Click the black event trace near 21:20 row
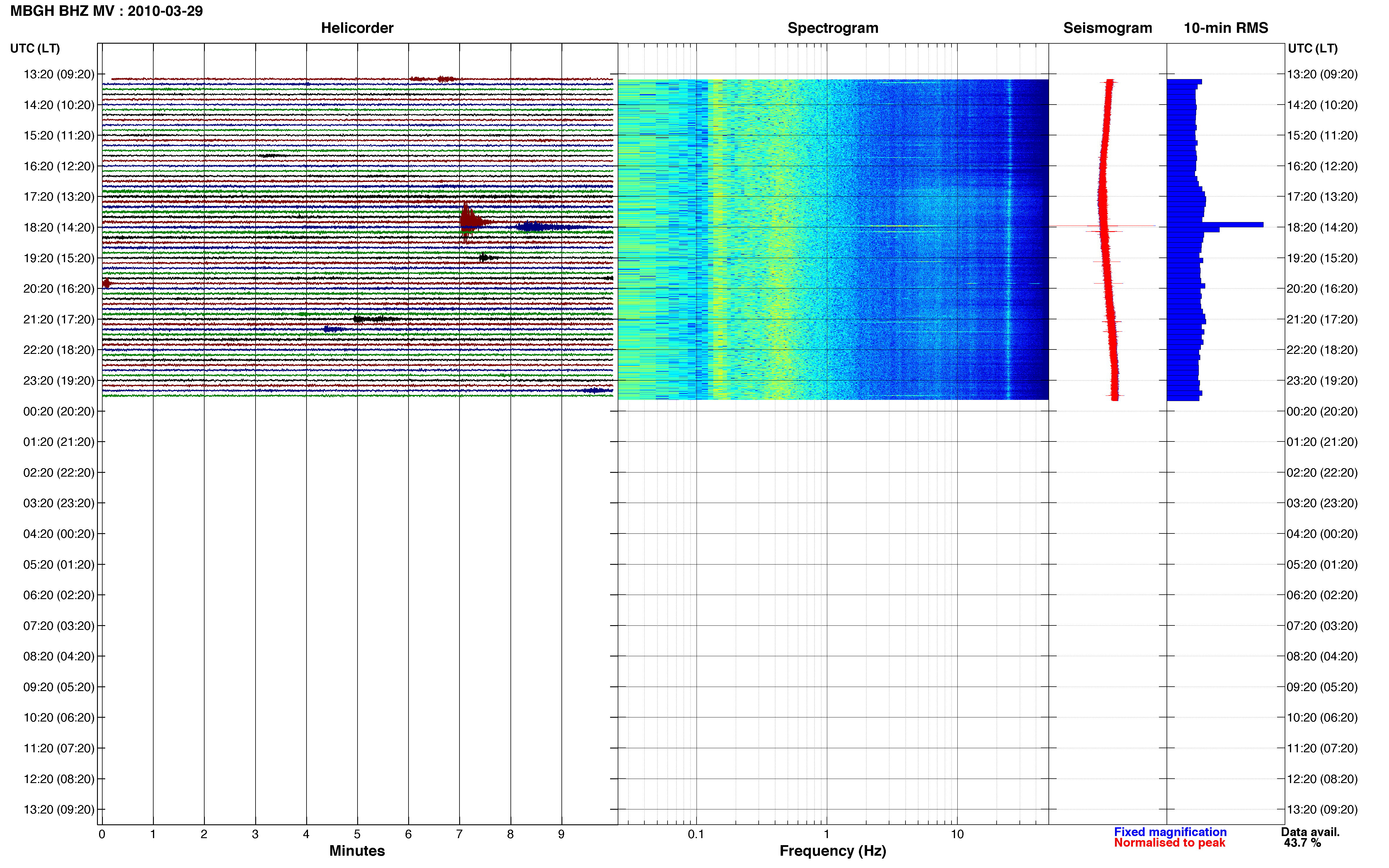The image size is (1389, 868). [x=376, y=319]
